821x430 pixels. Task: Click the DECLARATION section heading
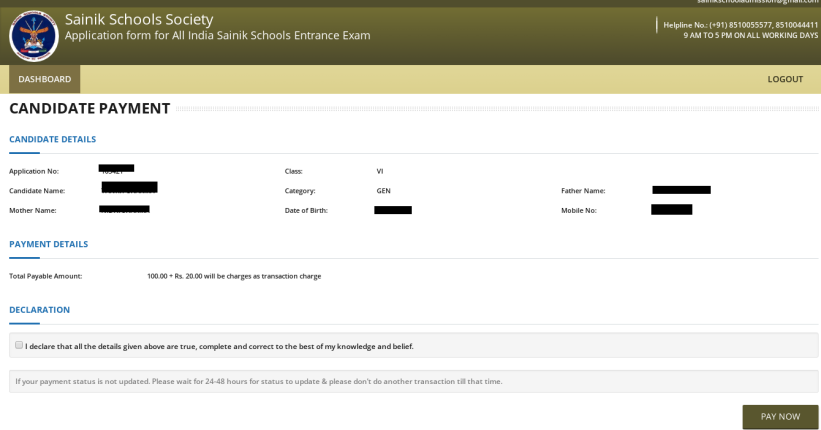(x=39, y=310)
